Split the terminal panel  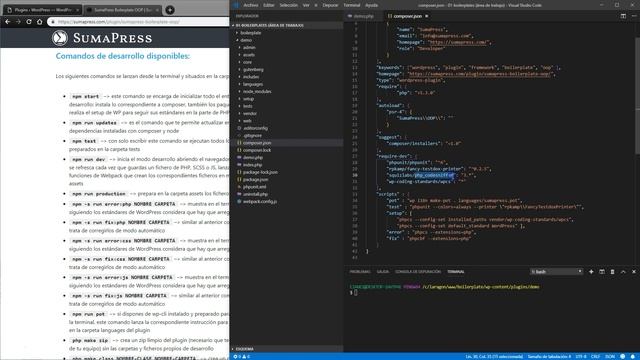602,271
